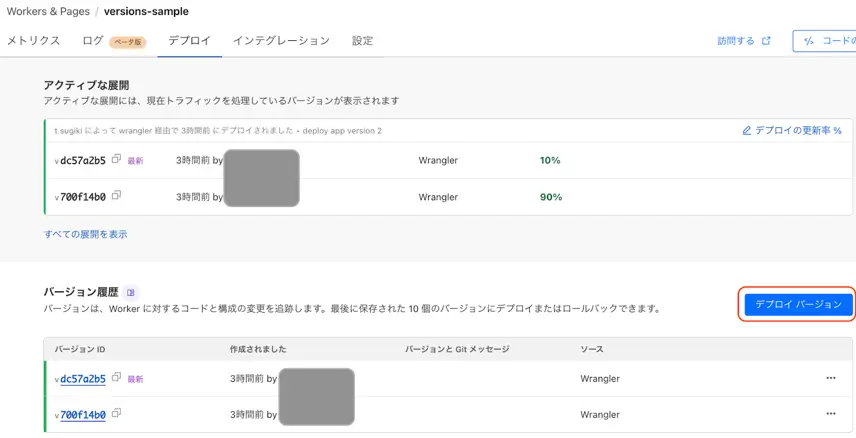Open the インテグレーション tab
Image resolution: width=856 pixels, height=438 pixels.
(x=281, y=41)
